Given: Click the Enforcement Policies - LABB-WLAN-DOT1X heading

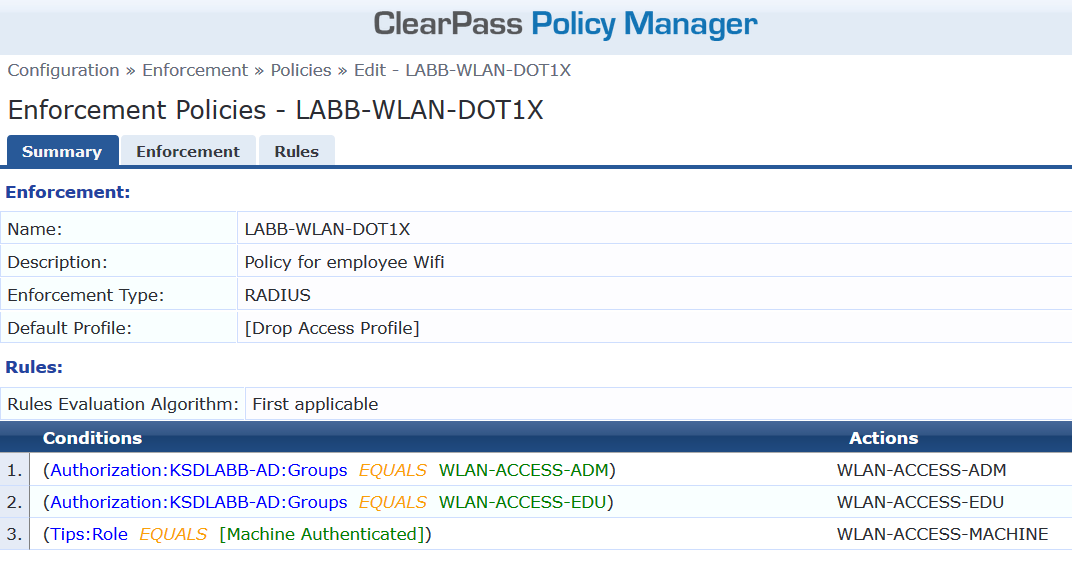Looking at the screenshot, I should click(x=276, y=110).
